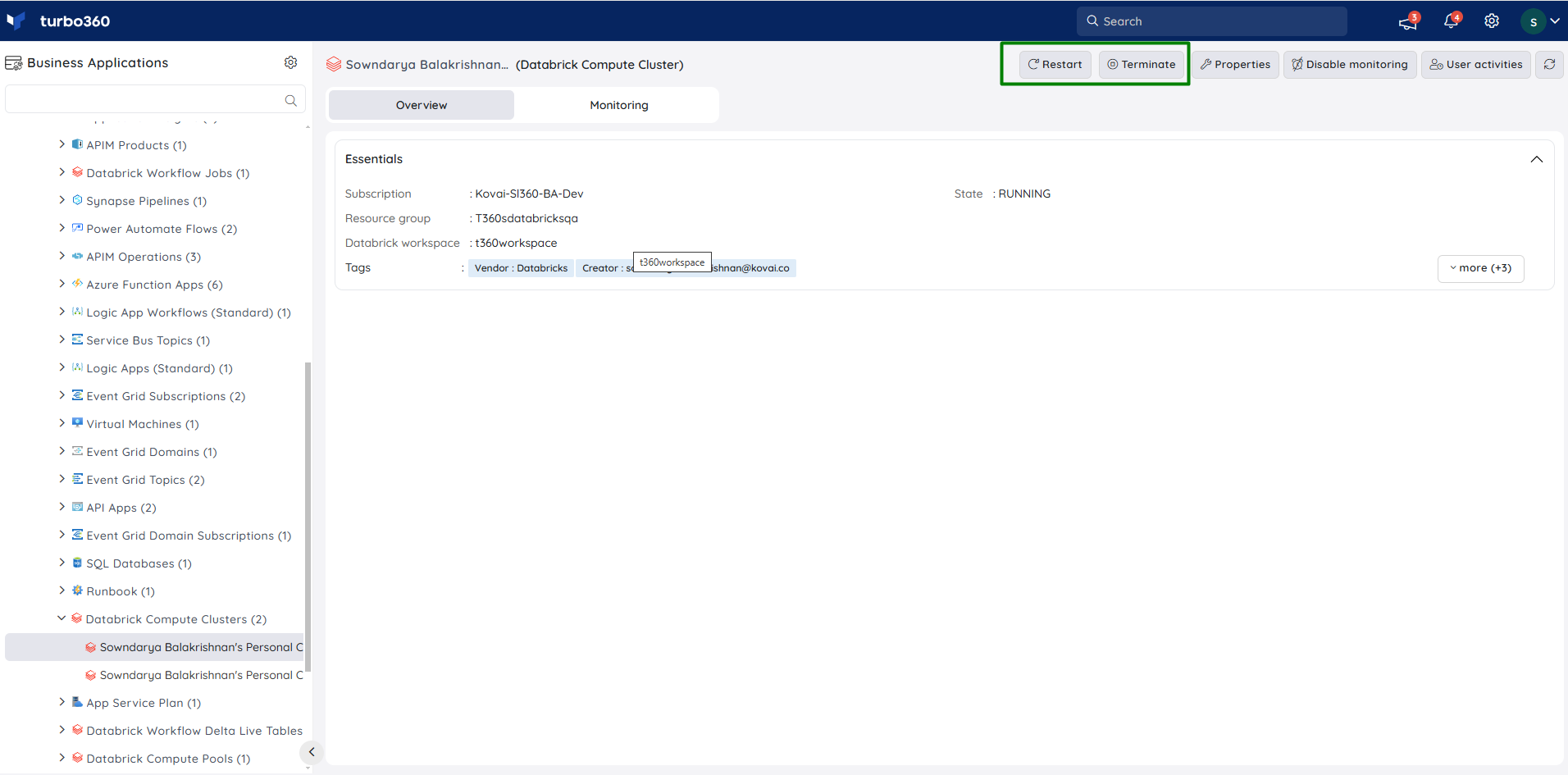The image size is (1568, 775).
Task: Open the user avatar 's' menu
Action: point(1534,21)
